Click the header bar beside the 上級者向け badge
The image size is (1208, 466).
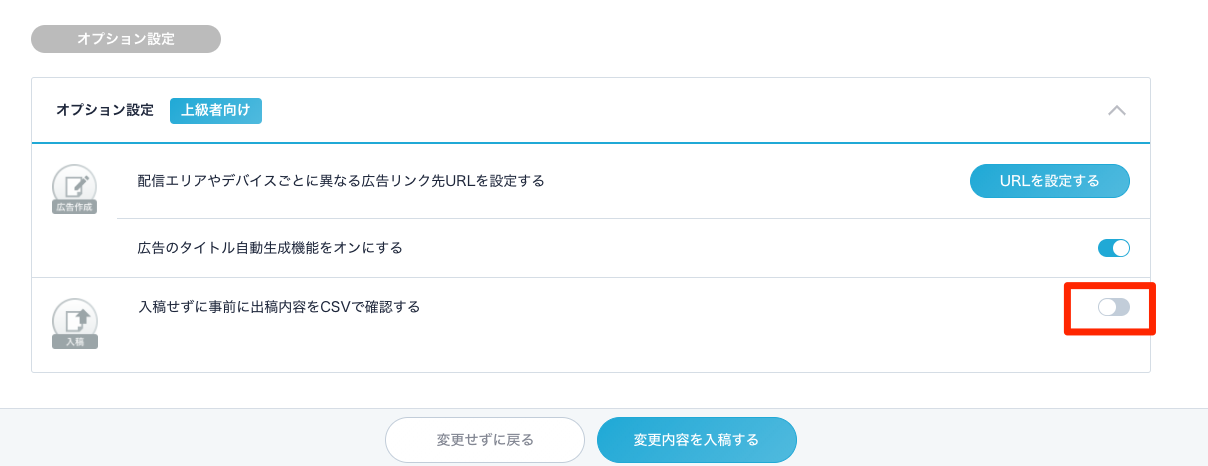(x=680, y=110)
